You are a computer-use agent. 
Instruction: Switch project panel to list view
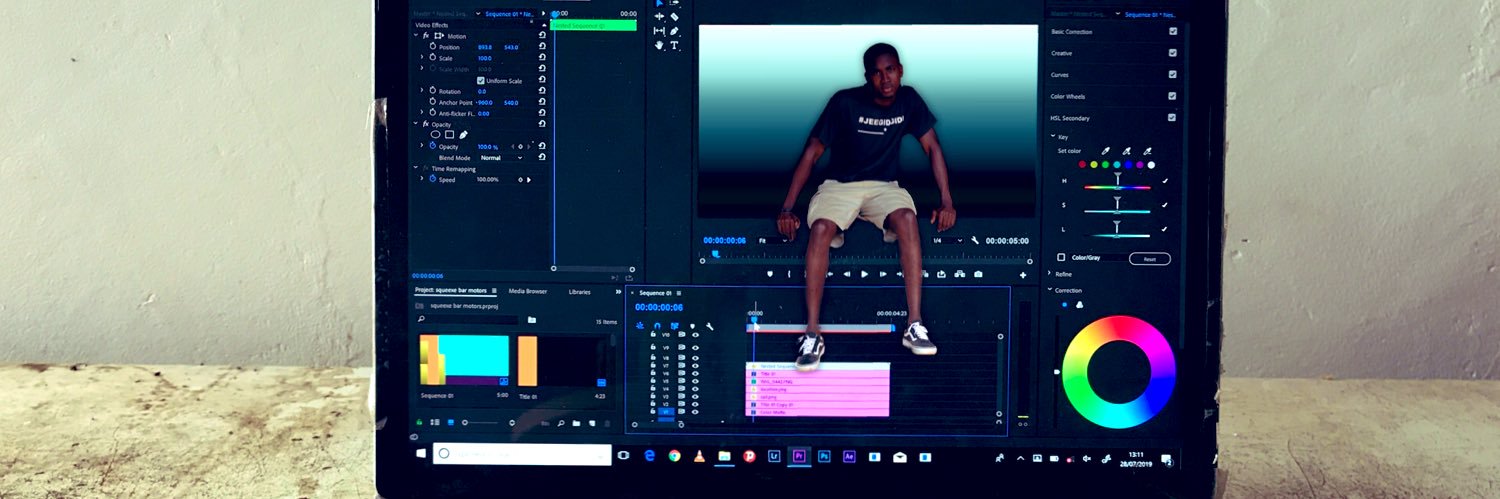point(435,422)
